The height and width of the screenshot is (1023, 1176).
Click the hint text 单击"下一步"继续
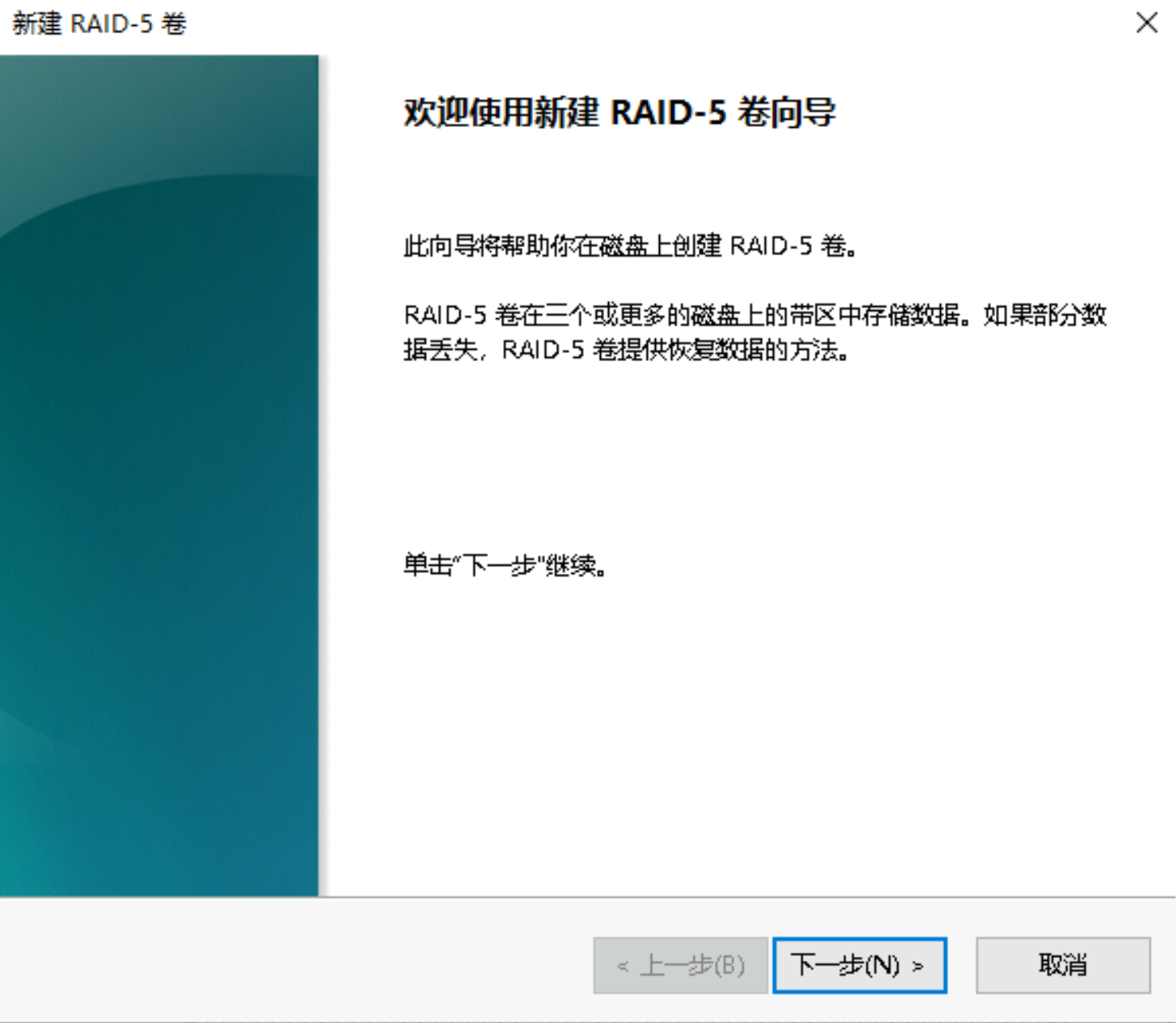point(506,565)
